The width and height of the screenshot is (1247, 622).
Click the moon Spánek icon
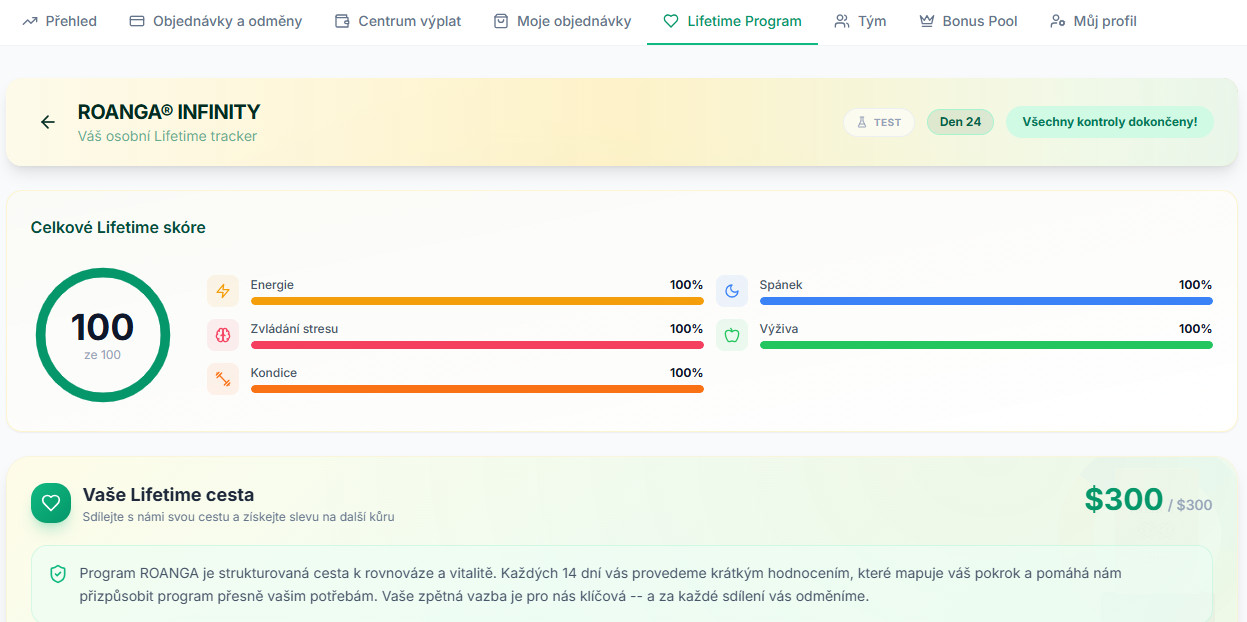point(732,291)
